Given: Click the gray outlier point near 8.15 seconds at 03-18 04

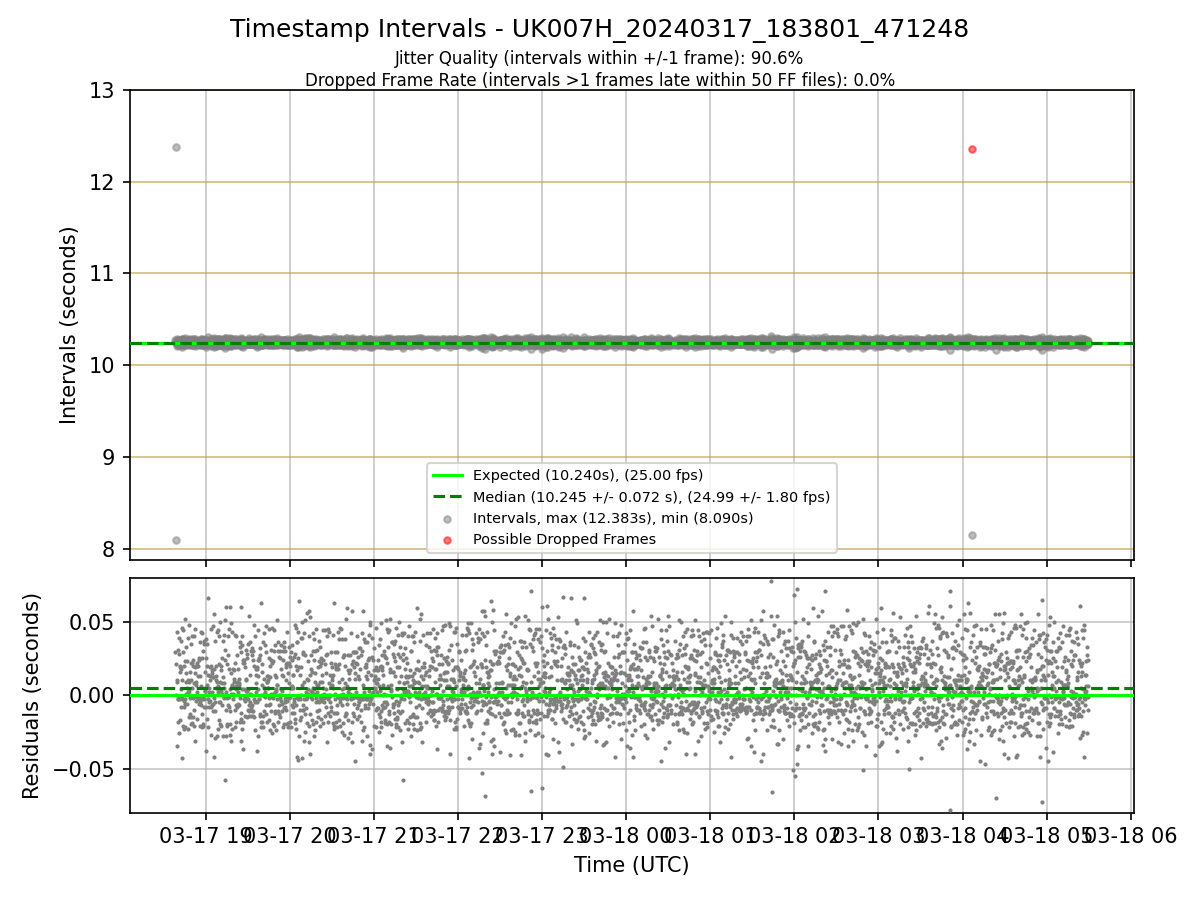Looking at the screenshot, I should (x=972, y=535).
